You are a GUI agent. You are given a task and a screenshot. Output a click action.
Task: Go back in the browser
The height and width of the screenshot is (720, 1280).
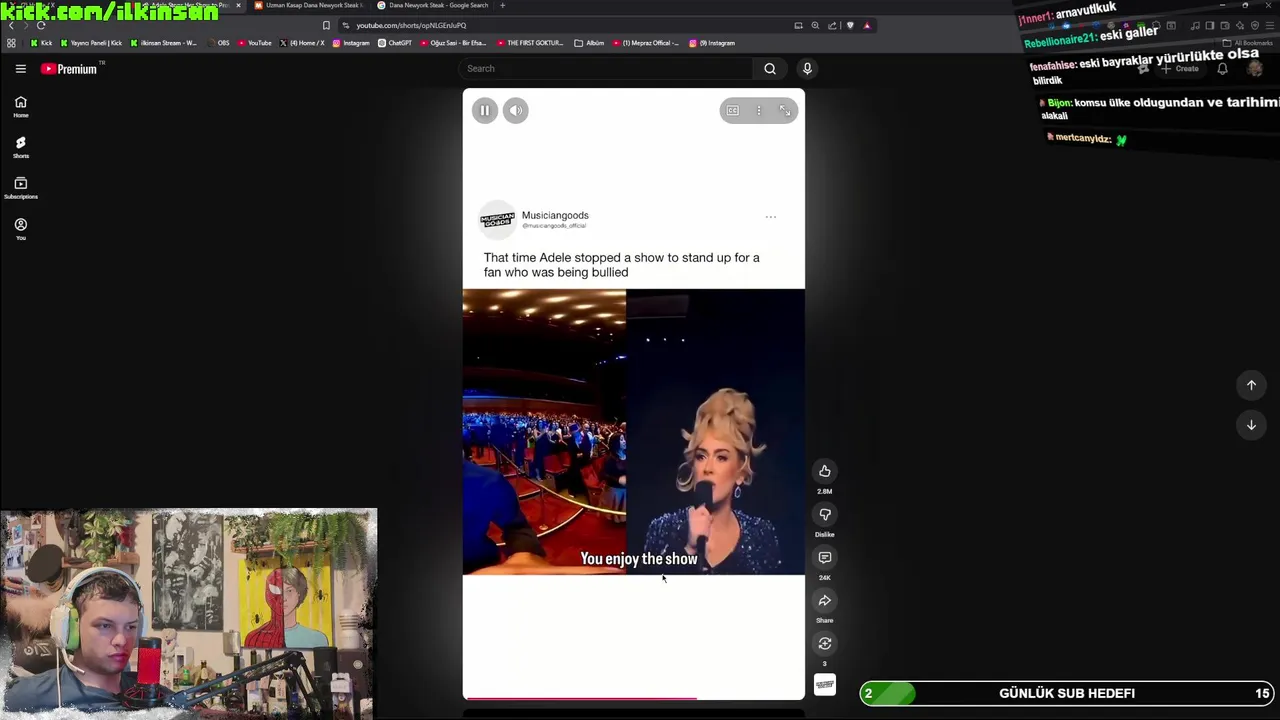point(11,25)
